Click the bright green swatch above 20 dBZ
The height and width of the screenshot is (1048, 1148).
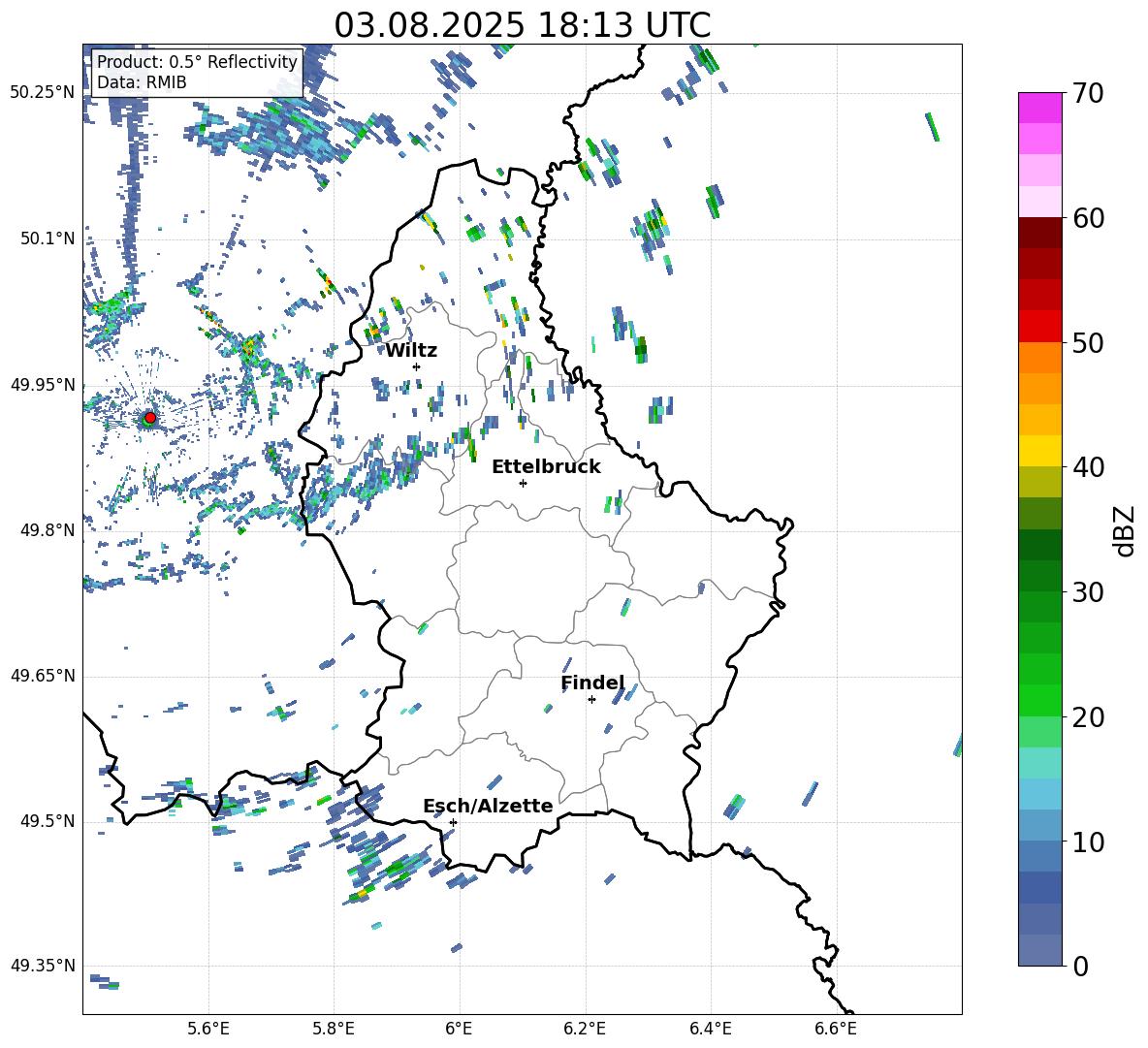pos(1039,700)
